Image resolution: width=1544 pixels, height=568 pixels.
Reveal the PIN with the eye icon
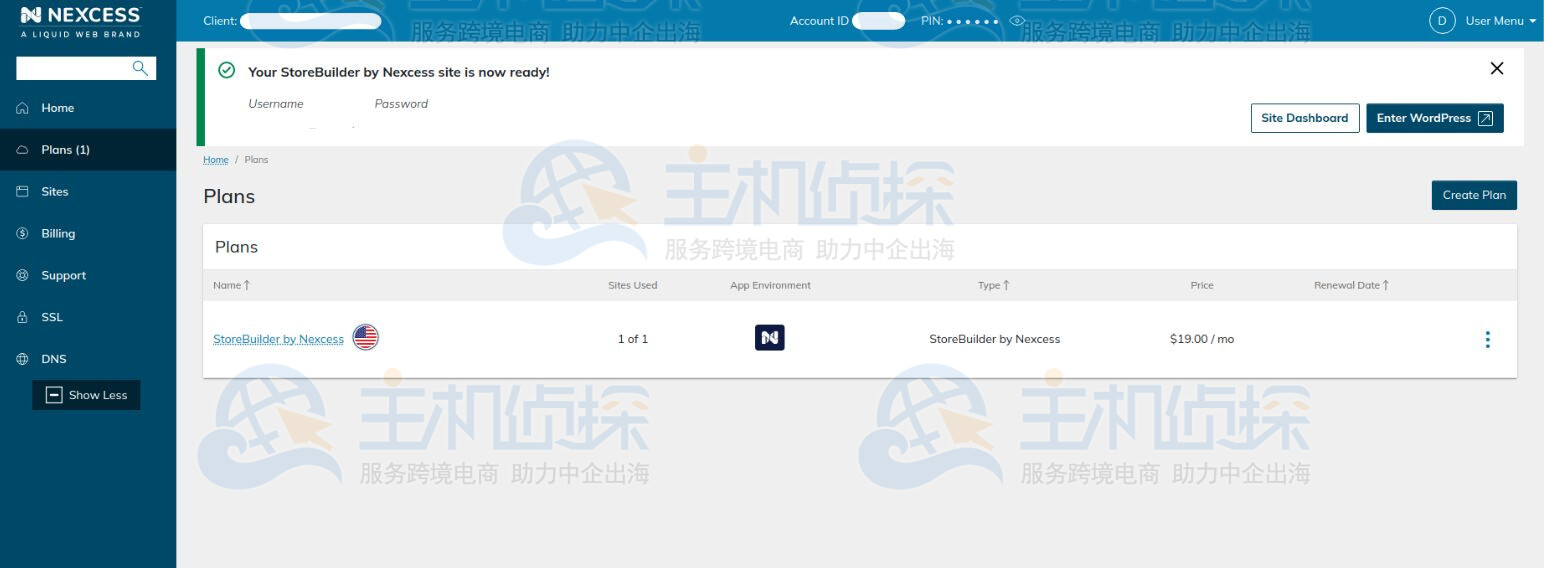point(1017,21)
